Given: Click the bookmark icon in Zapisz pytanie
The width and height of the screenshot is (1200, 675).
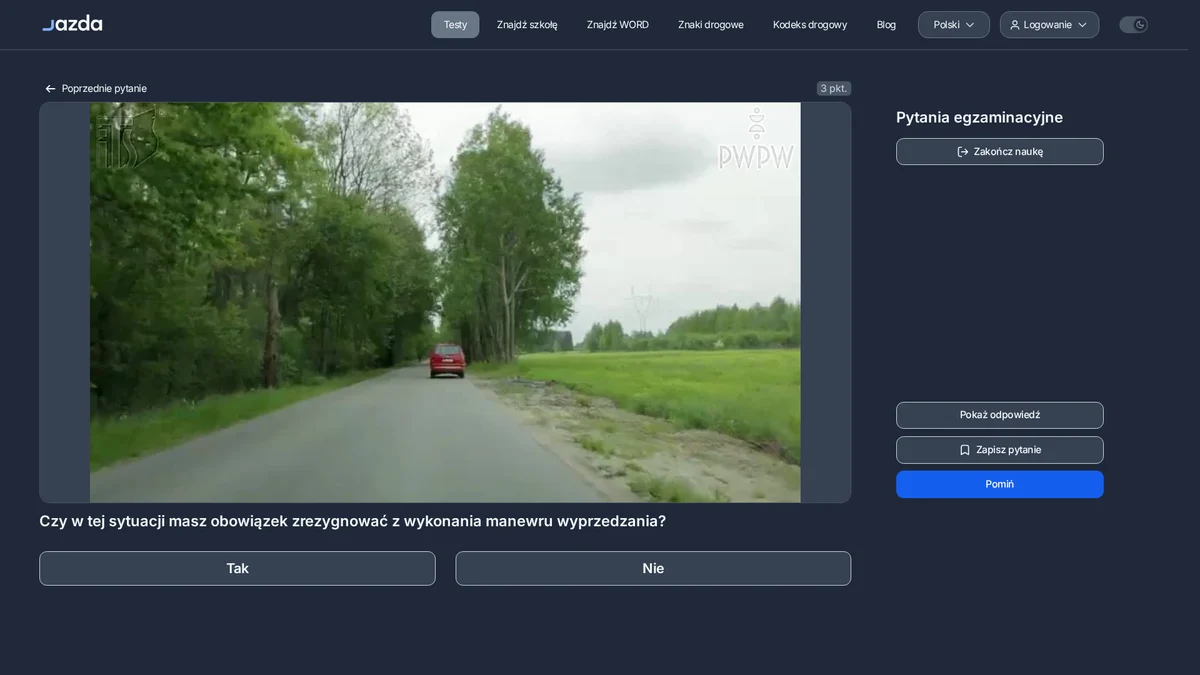Looking at the screenshot, I should point(965,450).
